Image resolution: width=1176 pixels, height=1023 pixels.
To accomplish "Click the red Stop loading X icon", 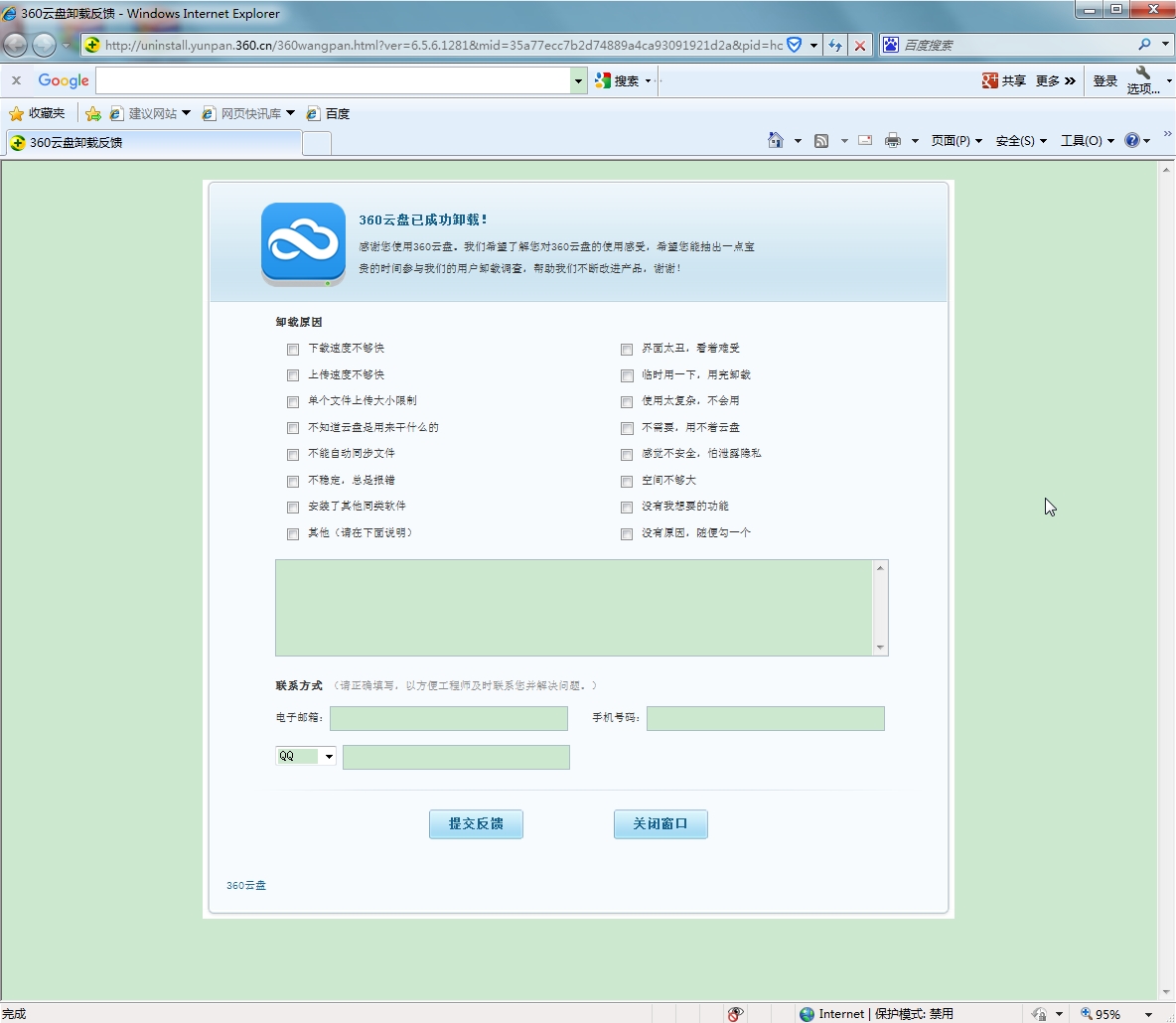I will [x=860, y=45].
